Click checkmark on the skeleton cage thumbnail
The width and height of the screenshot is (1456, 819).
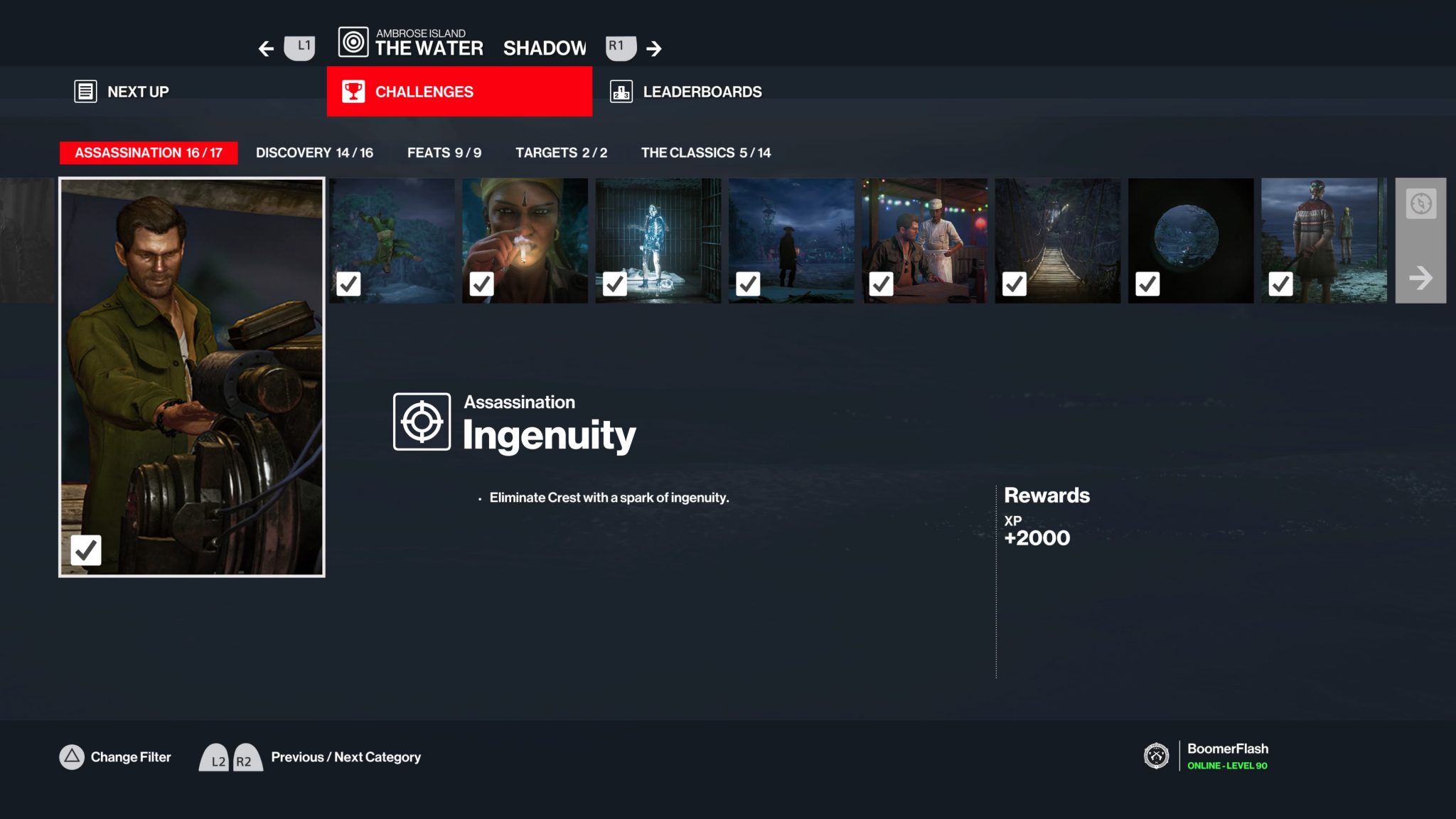(x=614, y=284)
